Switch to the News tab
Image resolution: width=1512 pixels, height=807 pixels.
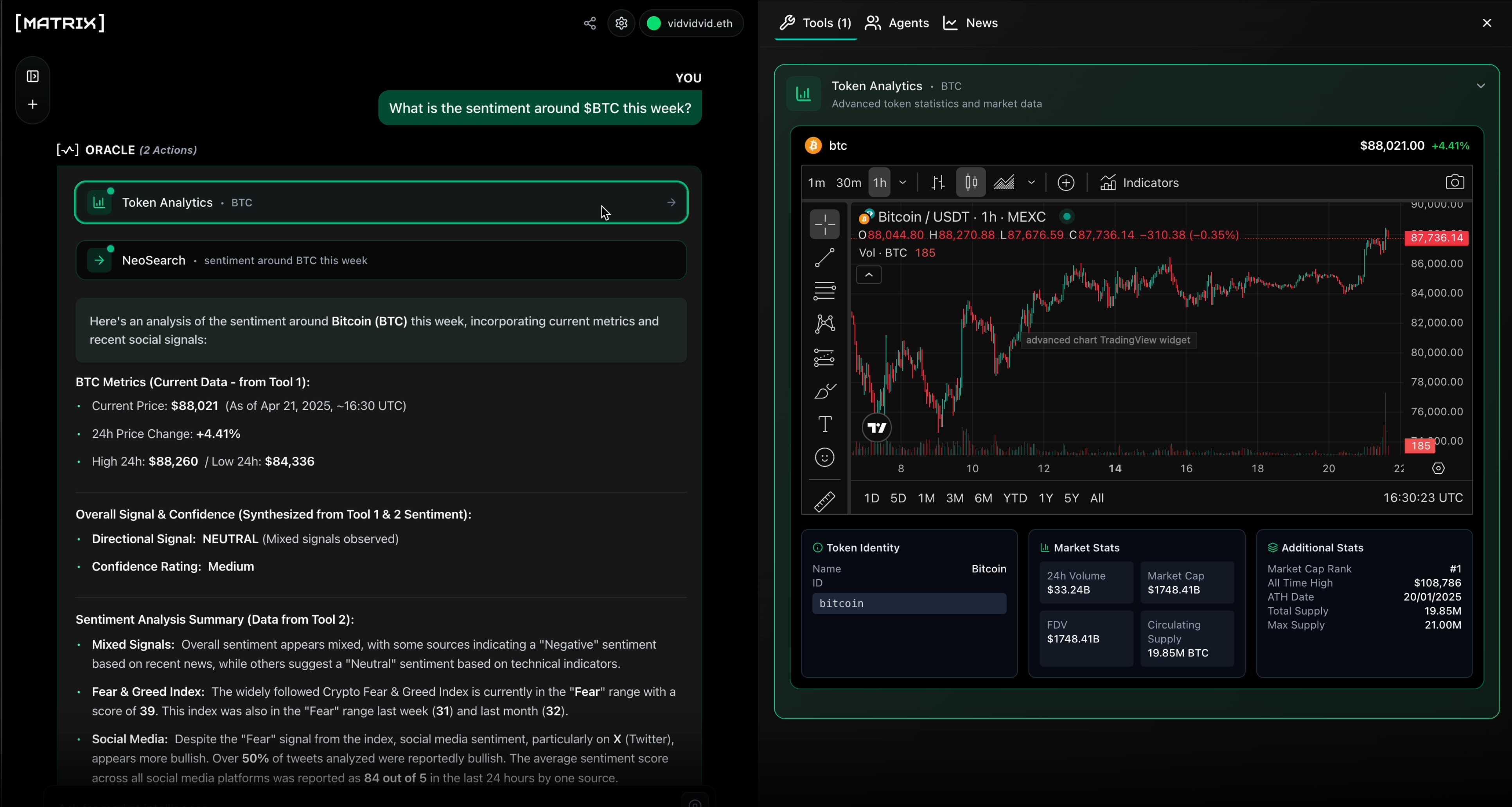tap(970, 23)
